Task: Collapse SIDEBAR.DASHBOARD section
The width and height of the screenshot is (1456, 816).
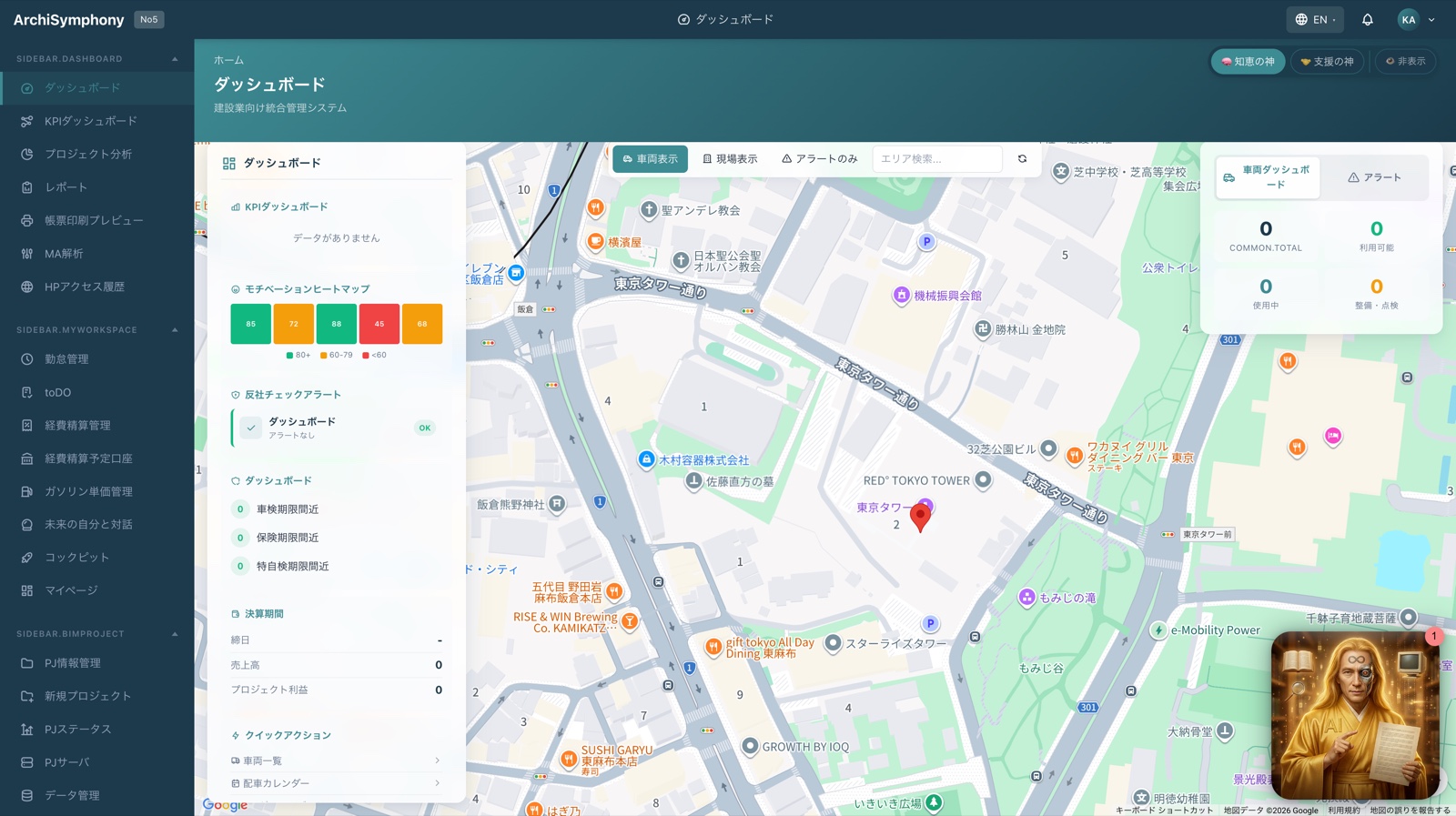Action: 175,59
